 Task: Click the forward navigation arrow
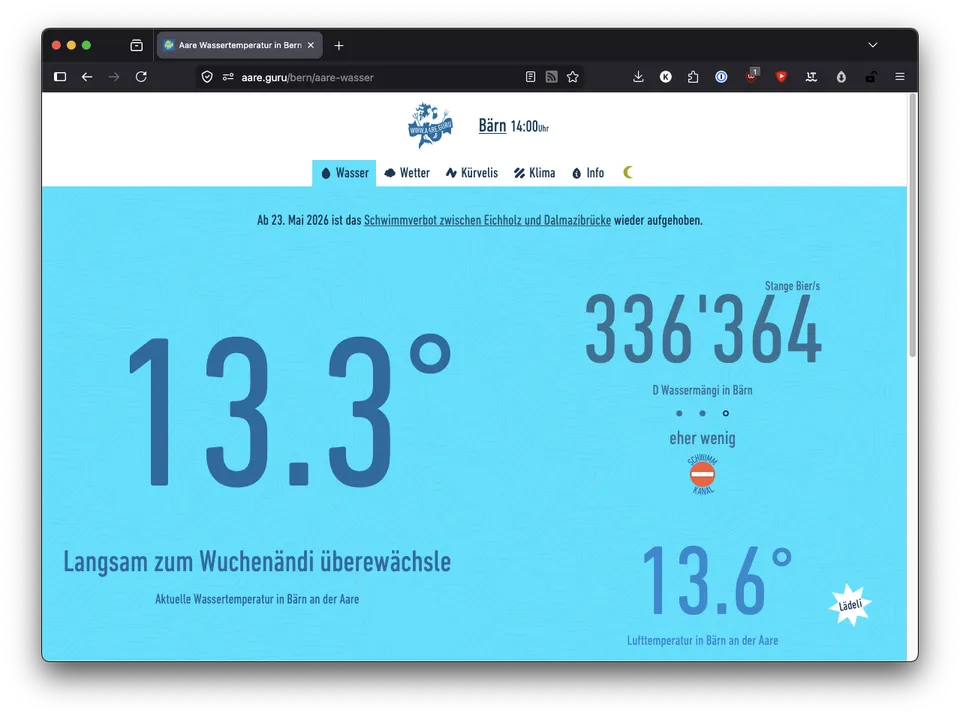[114, 77]
